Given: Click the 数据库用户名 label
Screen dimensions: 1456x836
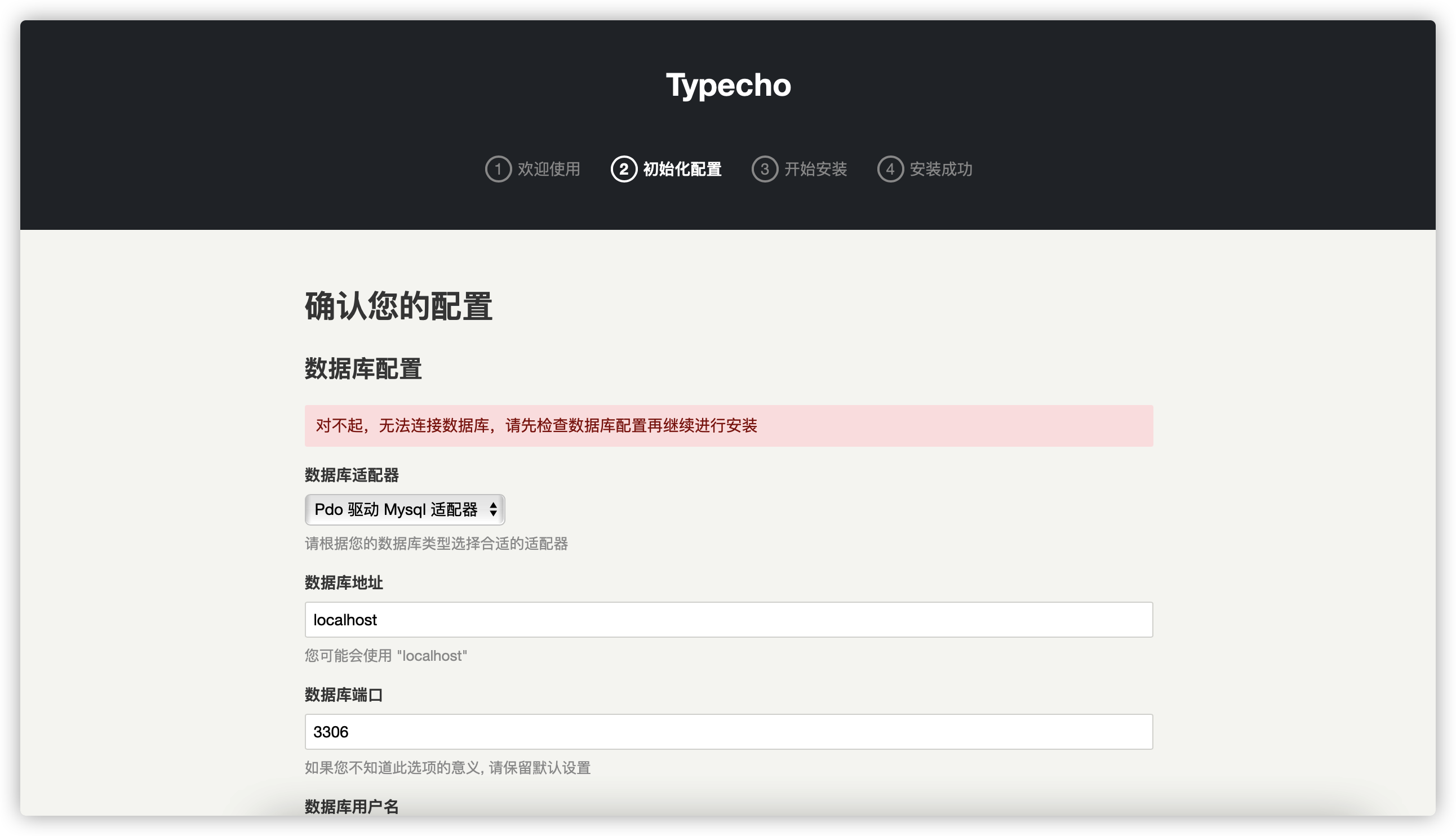Looking at the screenshot, I should coord(352,806).
